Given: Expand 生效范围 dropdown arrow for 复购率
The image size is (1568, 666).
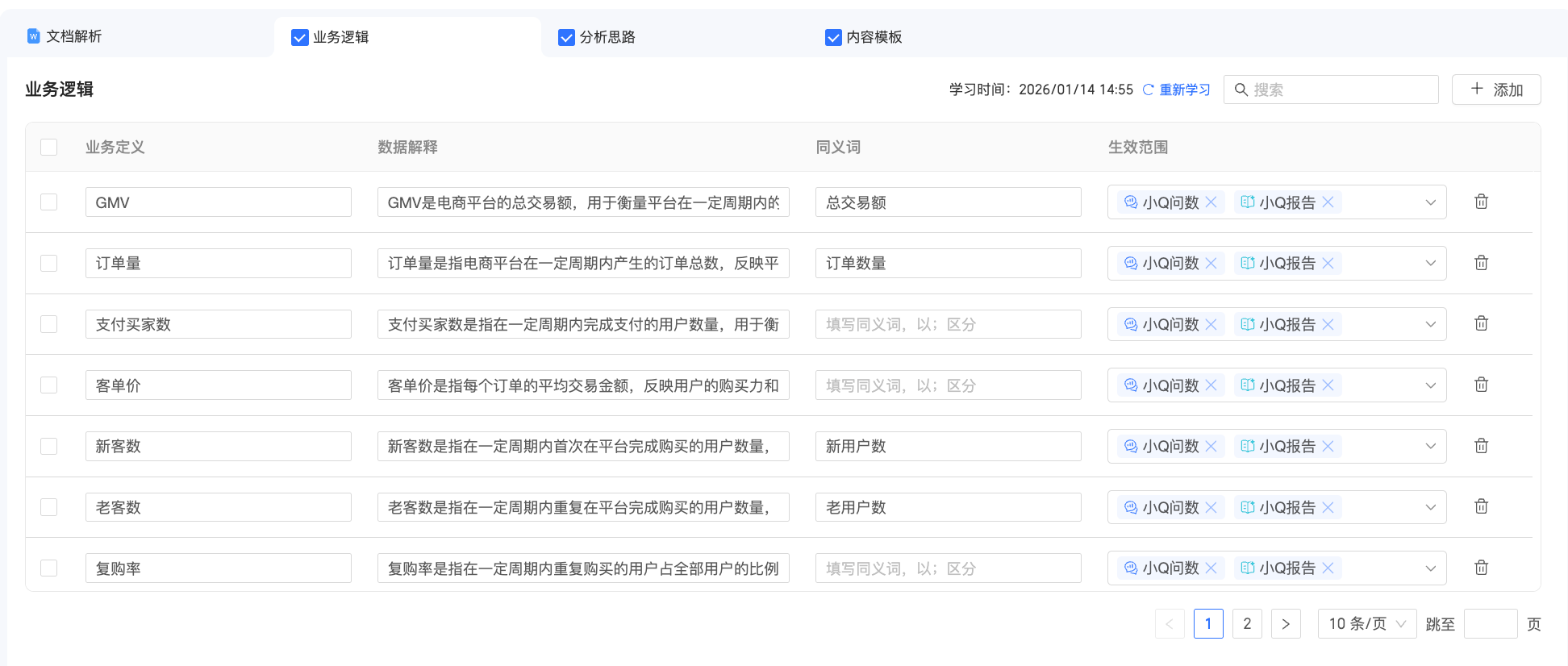Looking at the screenshot, I should pos(1430,568).
